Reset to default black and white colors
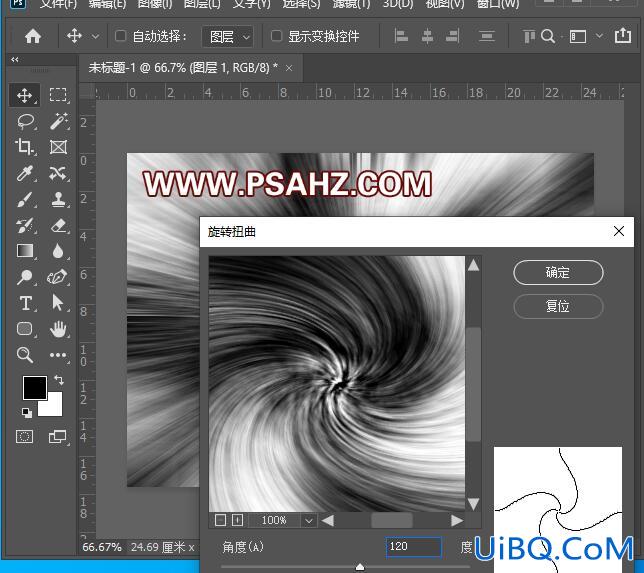644x573 pixels. coord(27,412)
